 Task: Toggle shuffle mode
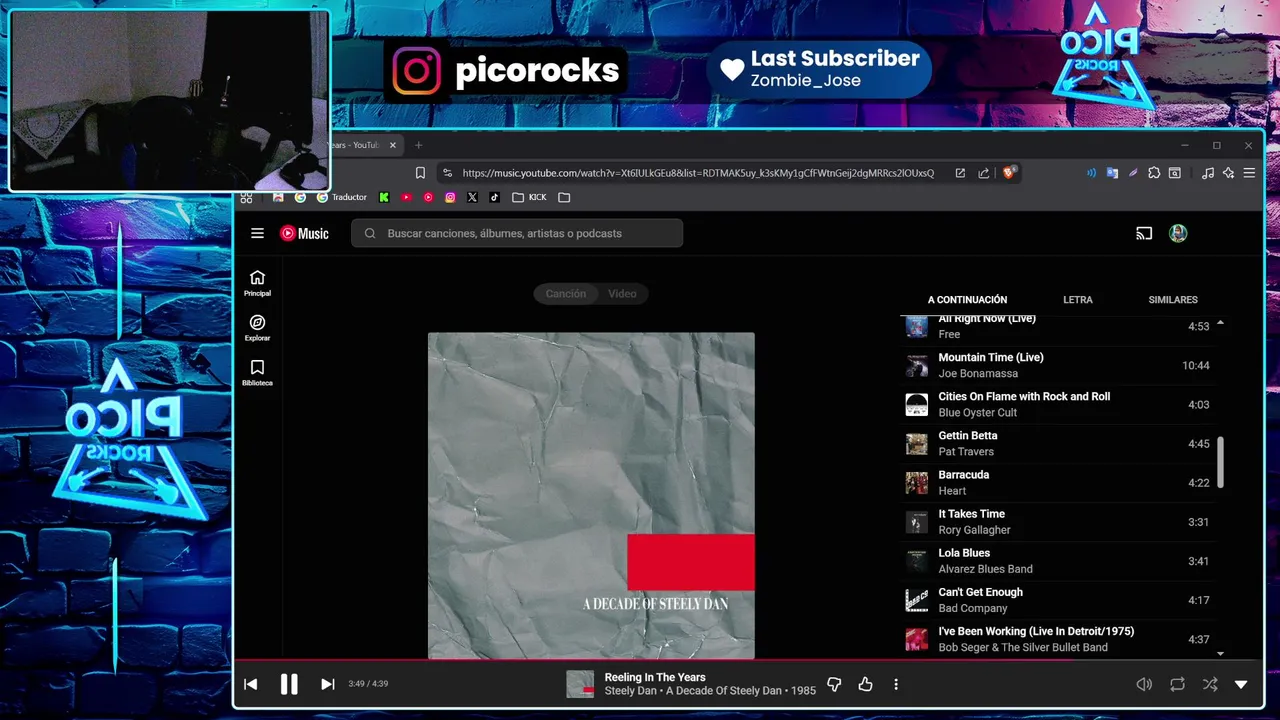coord(1210,684)
